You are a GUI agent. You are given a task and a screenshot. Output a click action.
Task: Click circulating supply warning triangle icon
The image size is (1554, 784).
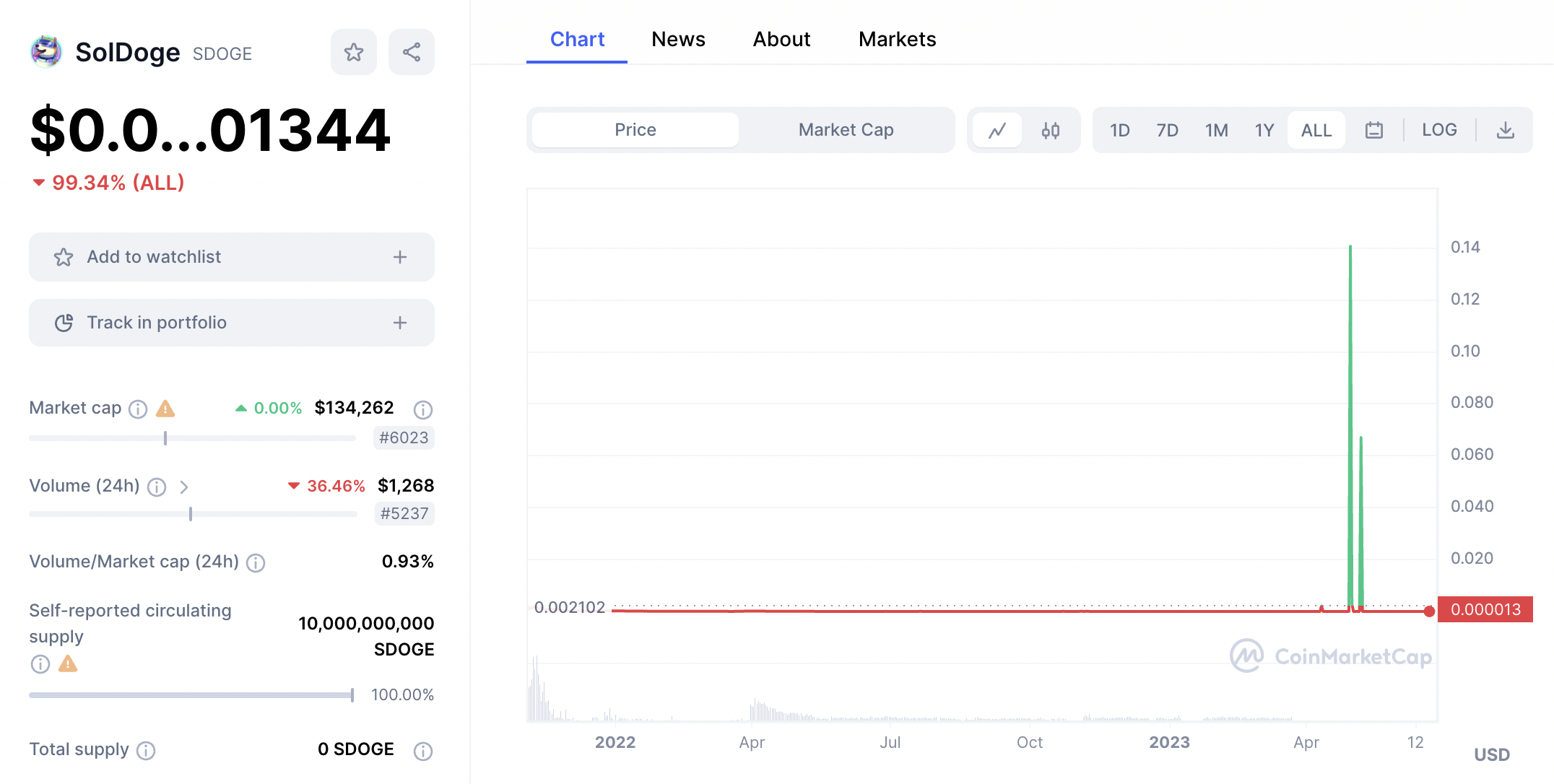tap(68, 663)
